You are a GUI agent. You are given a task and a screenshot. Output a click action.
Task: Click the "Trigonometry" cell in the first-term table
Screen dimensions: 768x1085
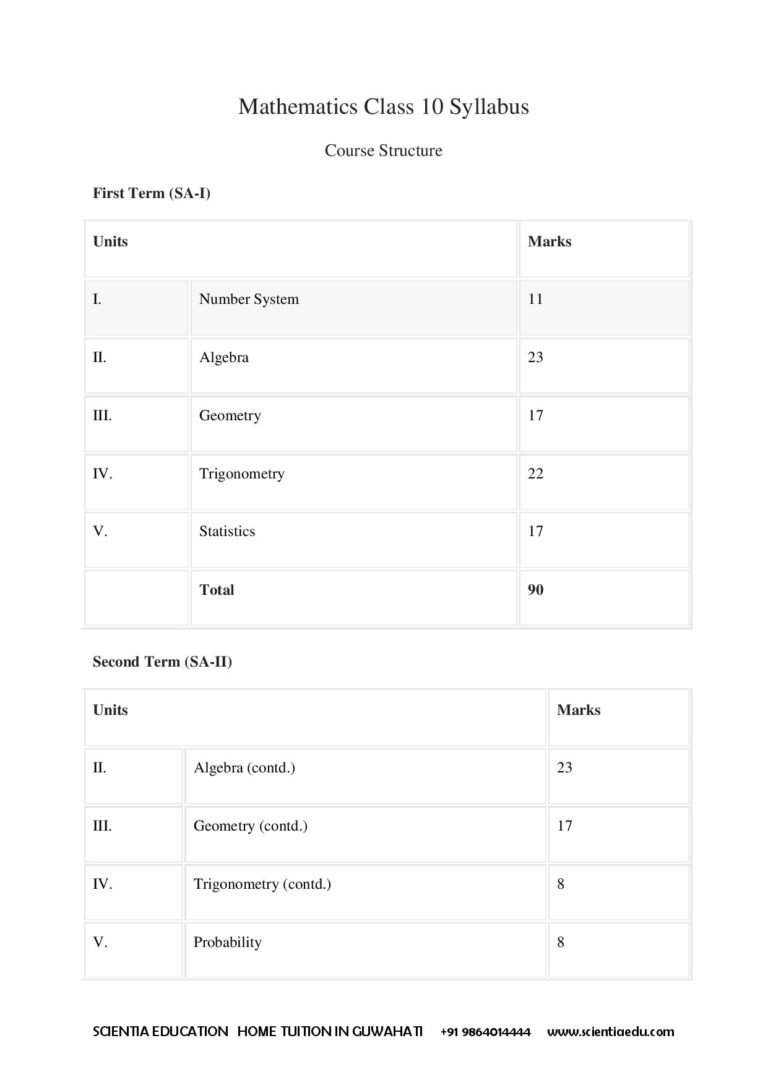coord(241,473)
